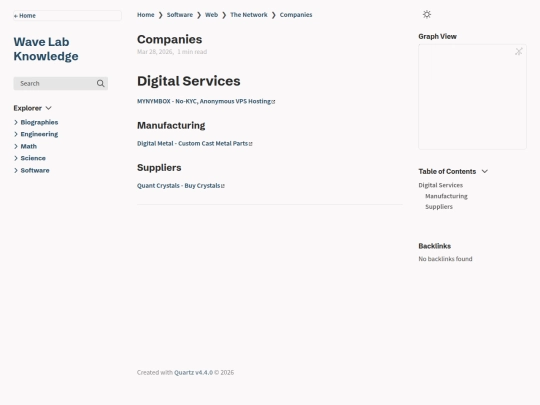Toggle dark mode with the sun icon
Viewport: 540px width, 405px height.
(x=427, y=14)
